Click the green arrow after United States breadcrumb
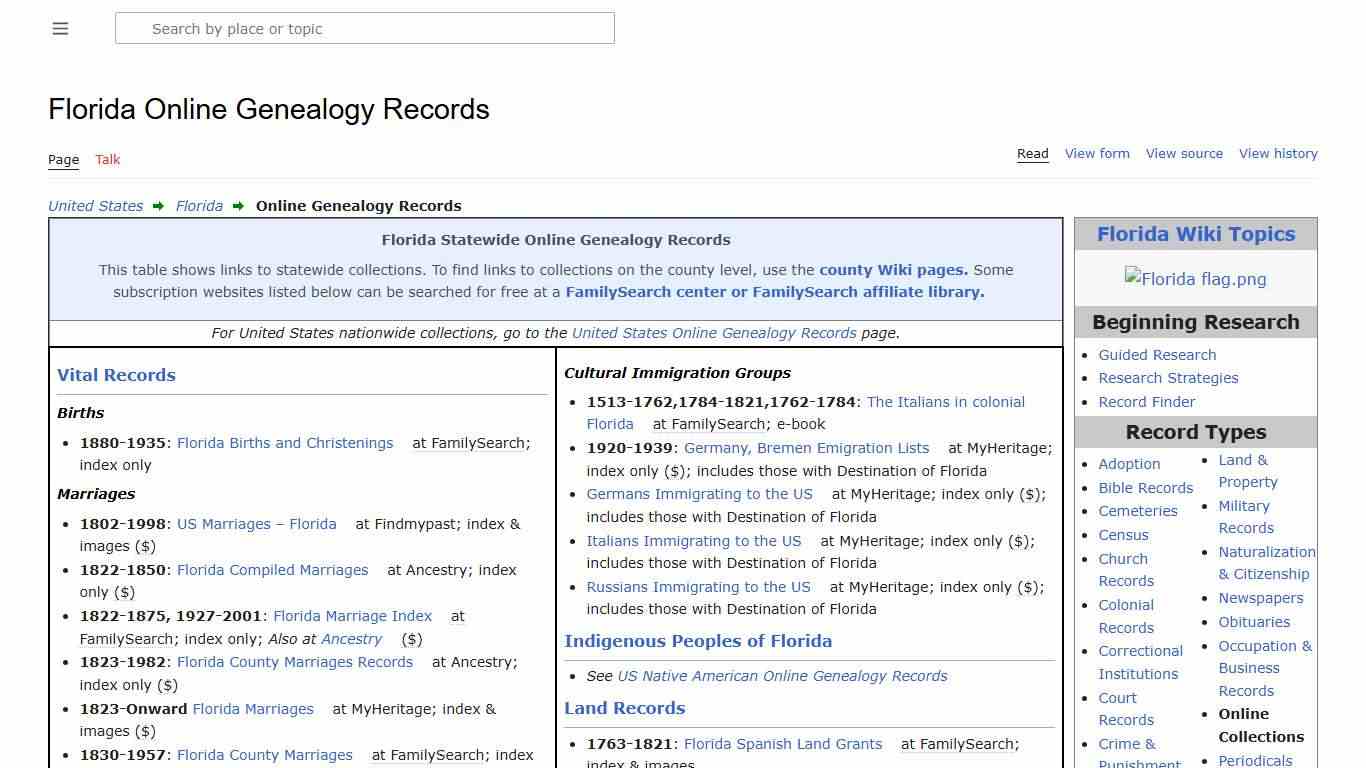The image size is (1366, 768). 158,206
